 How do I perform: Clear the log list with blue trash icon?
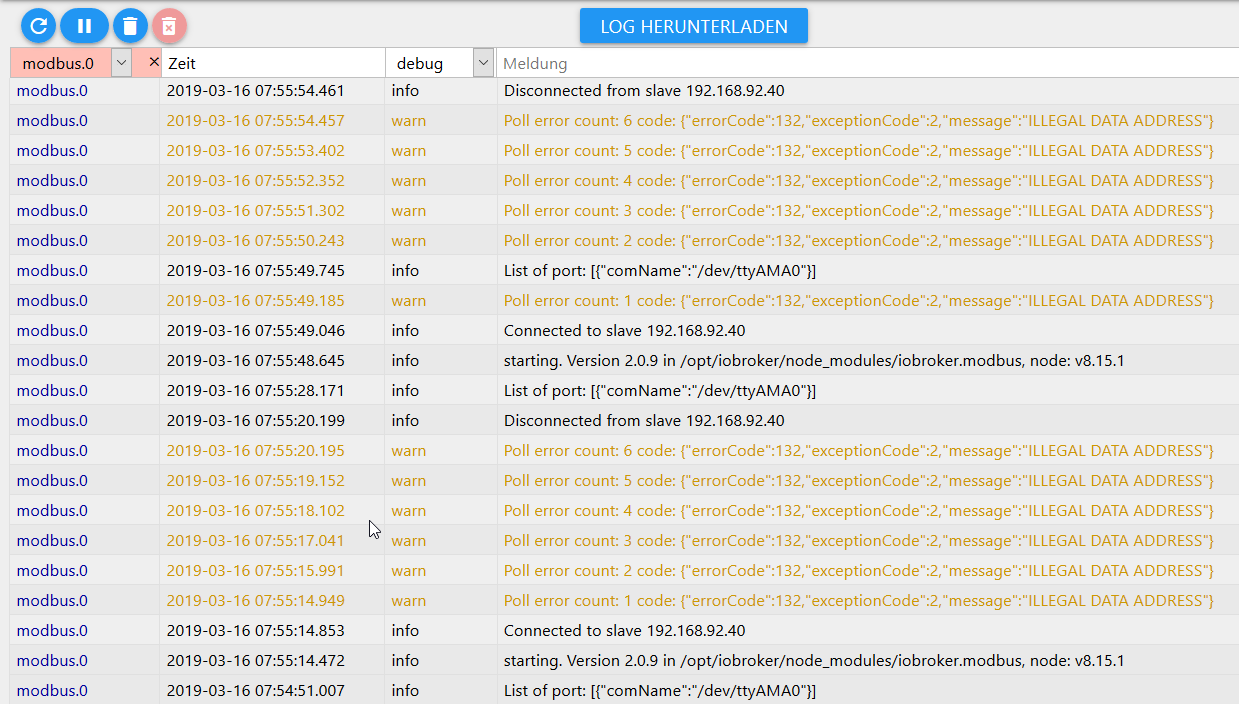pyautogui.click(x=130, y=26)
